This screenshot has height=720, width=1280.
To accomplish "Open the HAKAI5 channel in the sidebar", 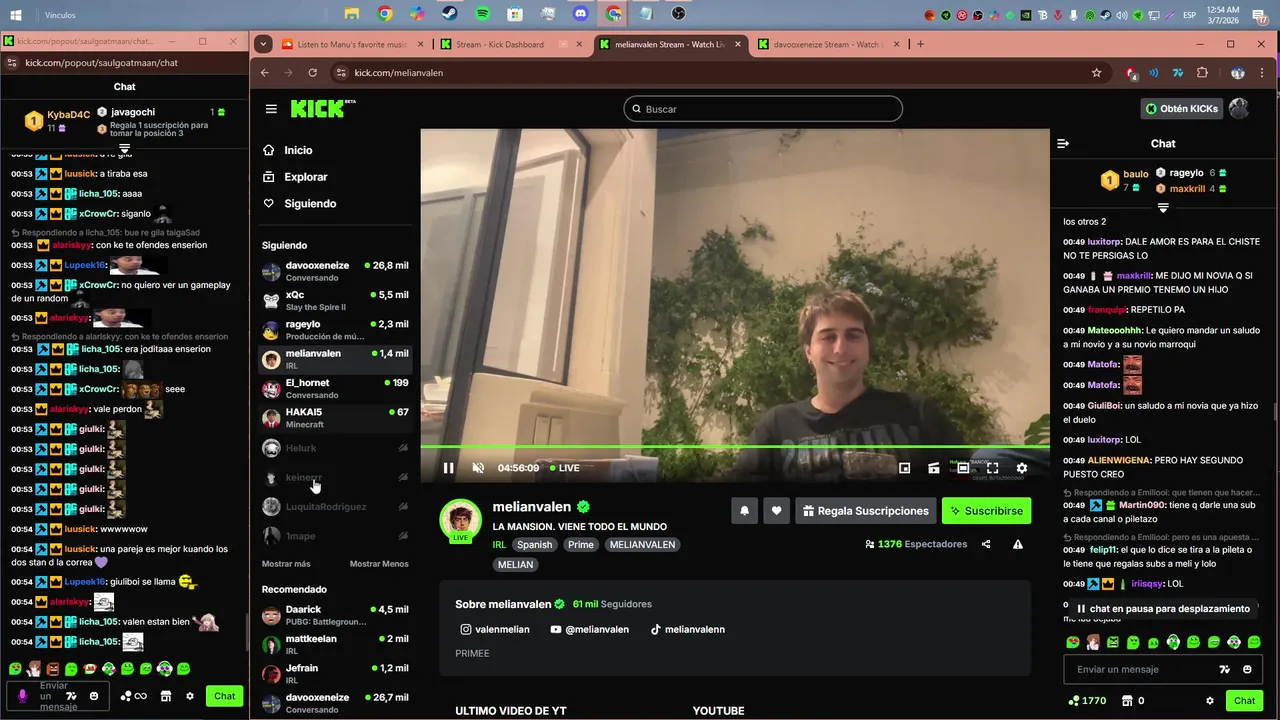I will pos(335,417).
